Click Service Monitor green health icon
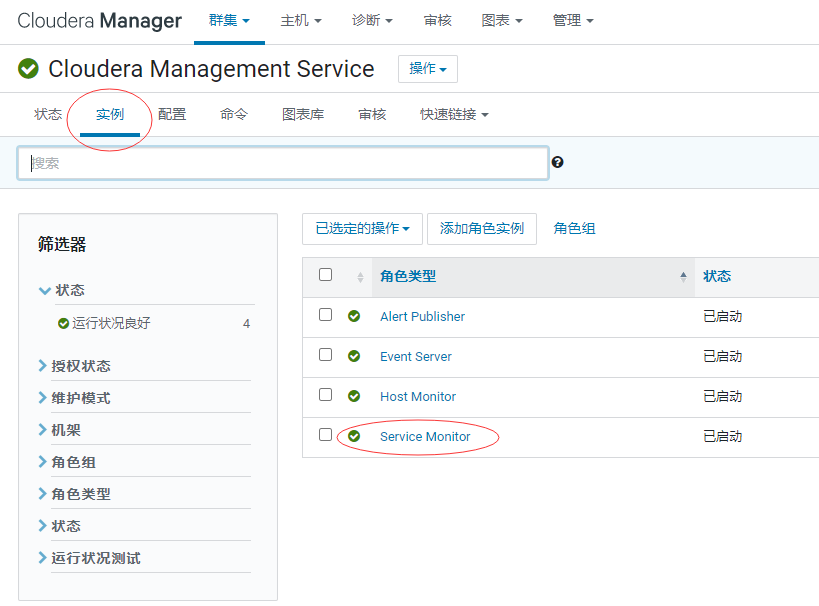This screenshot has height=606, width=819. [x=354, y=436]
